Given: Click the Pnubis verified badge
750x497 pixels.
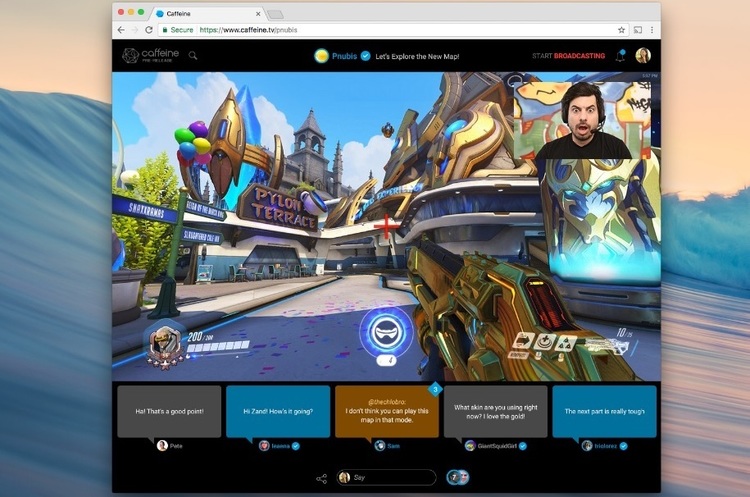Looking at the screenshot, I should (365, 56).
